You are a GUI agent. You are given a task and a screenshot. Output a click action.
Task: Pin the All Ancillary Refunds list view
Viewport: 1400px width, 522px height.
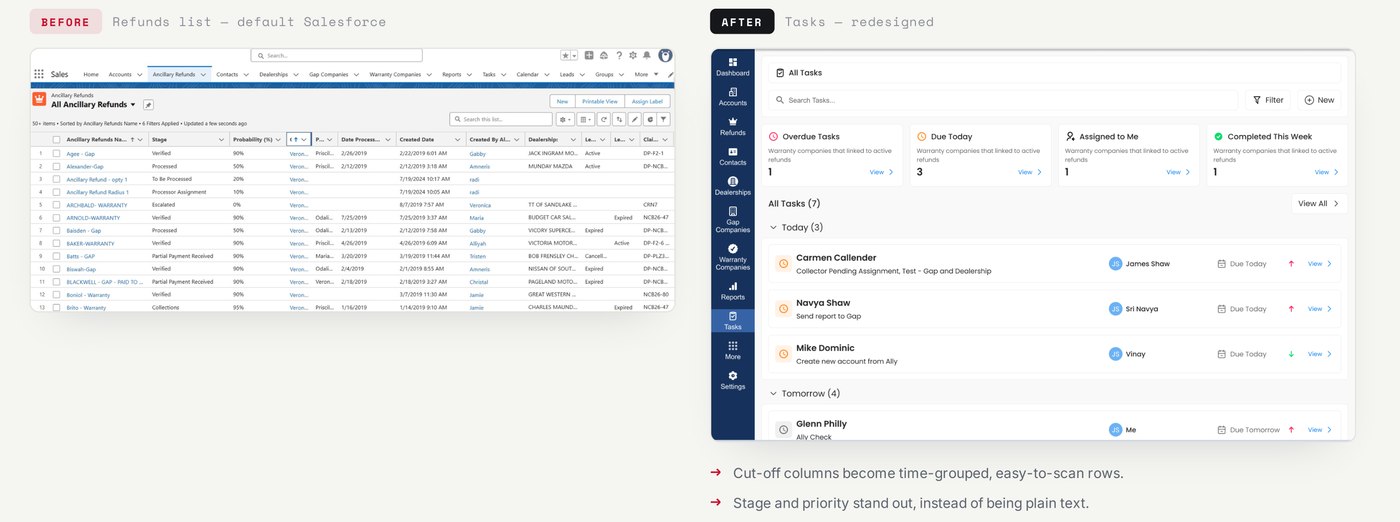tap(148, 104)
